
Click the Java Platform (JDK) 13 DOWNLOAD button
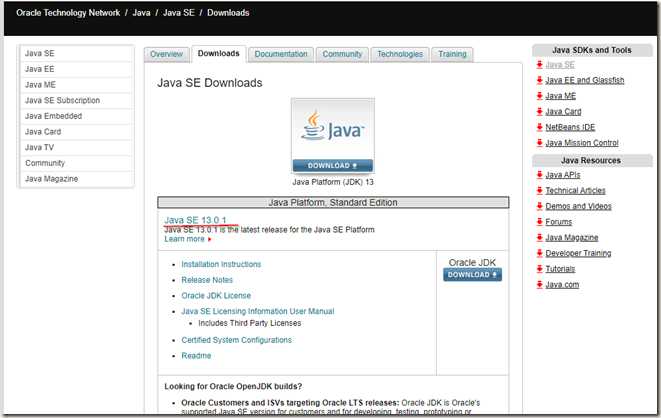tap(333, 166)
